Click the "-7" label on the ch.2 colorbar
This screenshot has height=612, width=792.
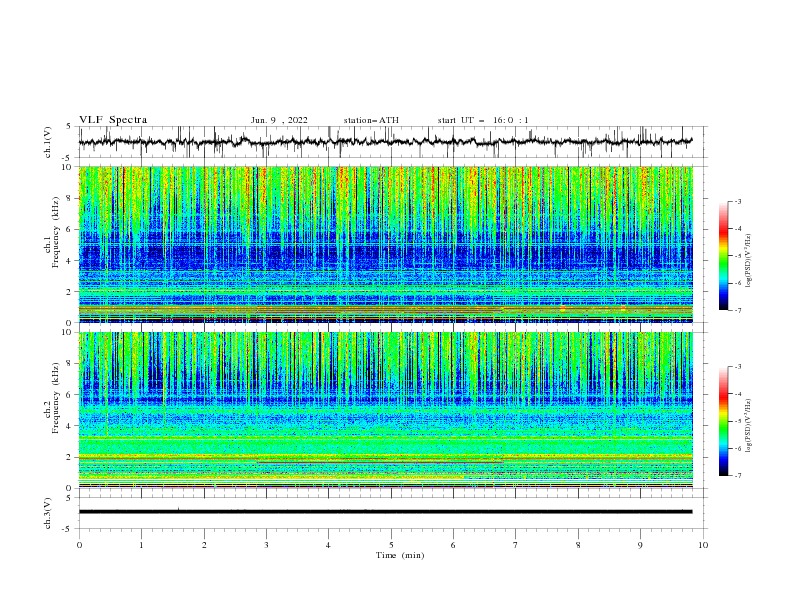click(737, 476)
